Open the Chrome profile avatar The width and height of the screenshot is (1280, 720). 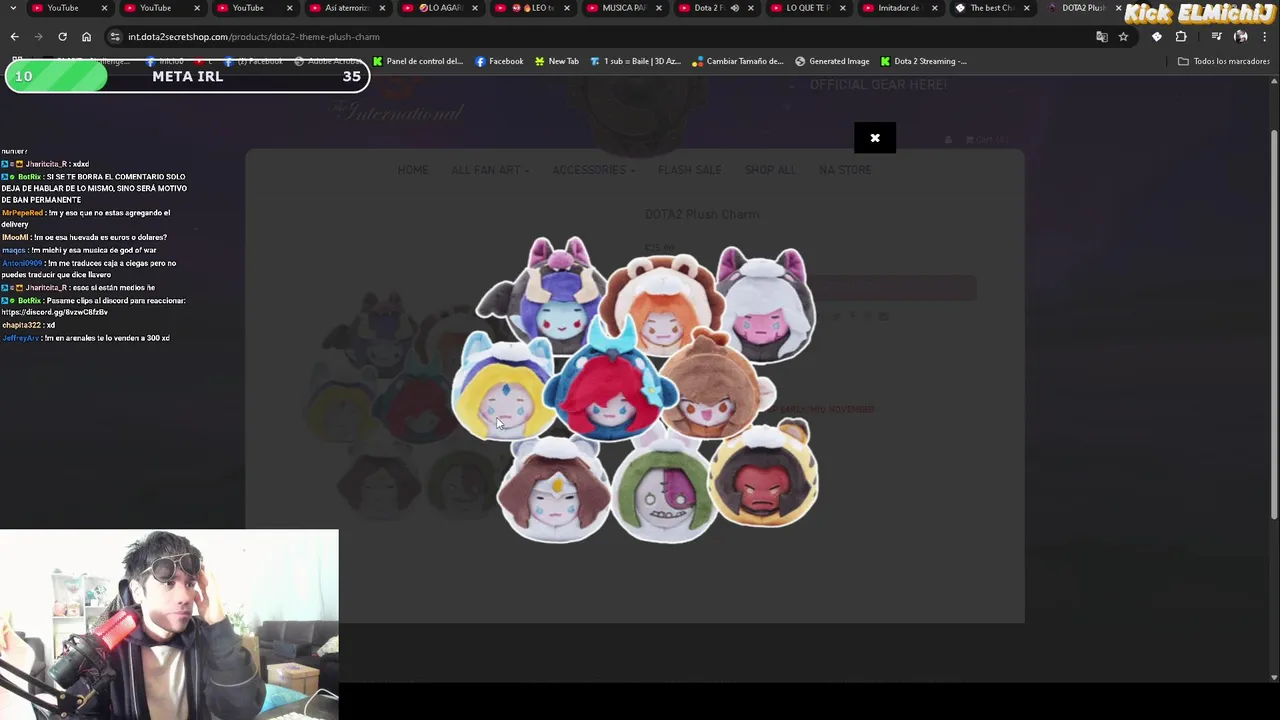[x=1241, y=37]
